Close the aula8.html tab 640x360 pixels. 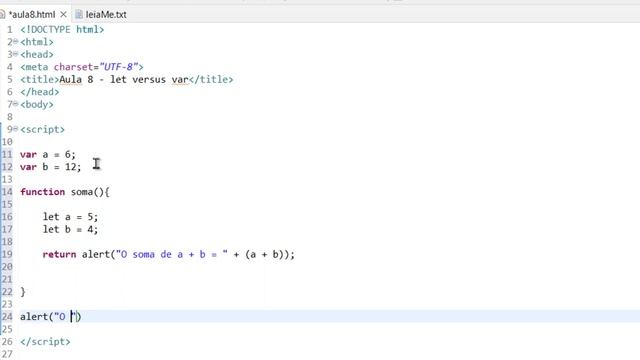(63, 15)
